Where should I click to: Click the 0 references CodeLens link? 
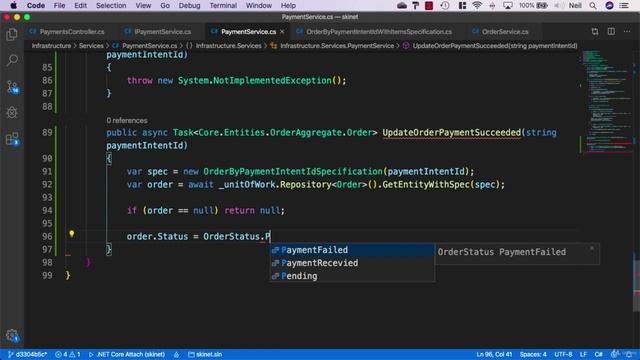point(127,120)
